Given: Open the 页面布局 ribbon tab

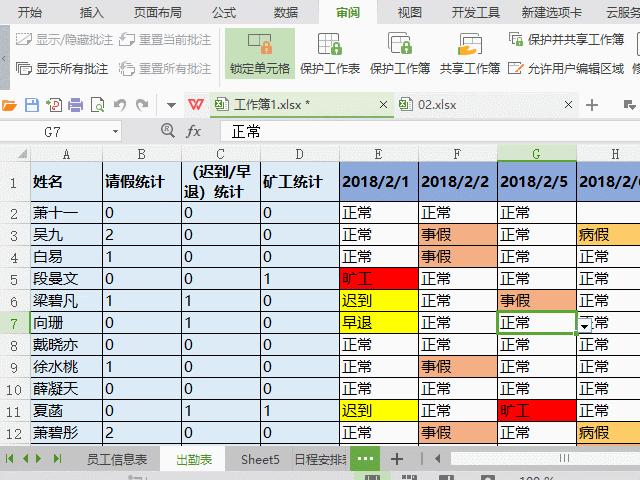Looking at the screenshot, I should click(x=158, y=12).
